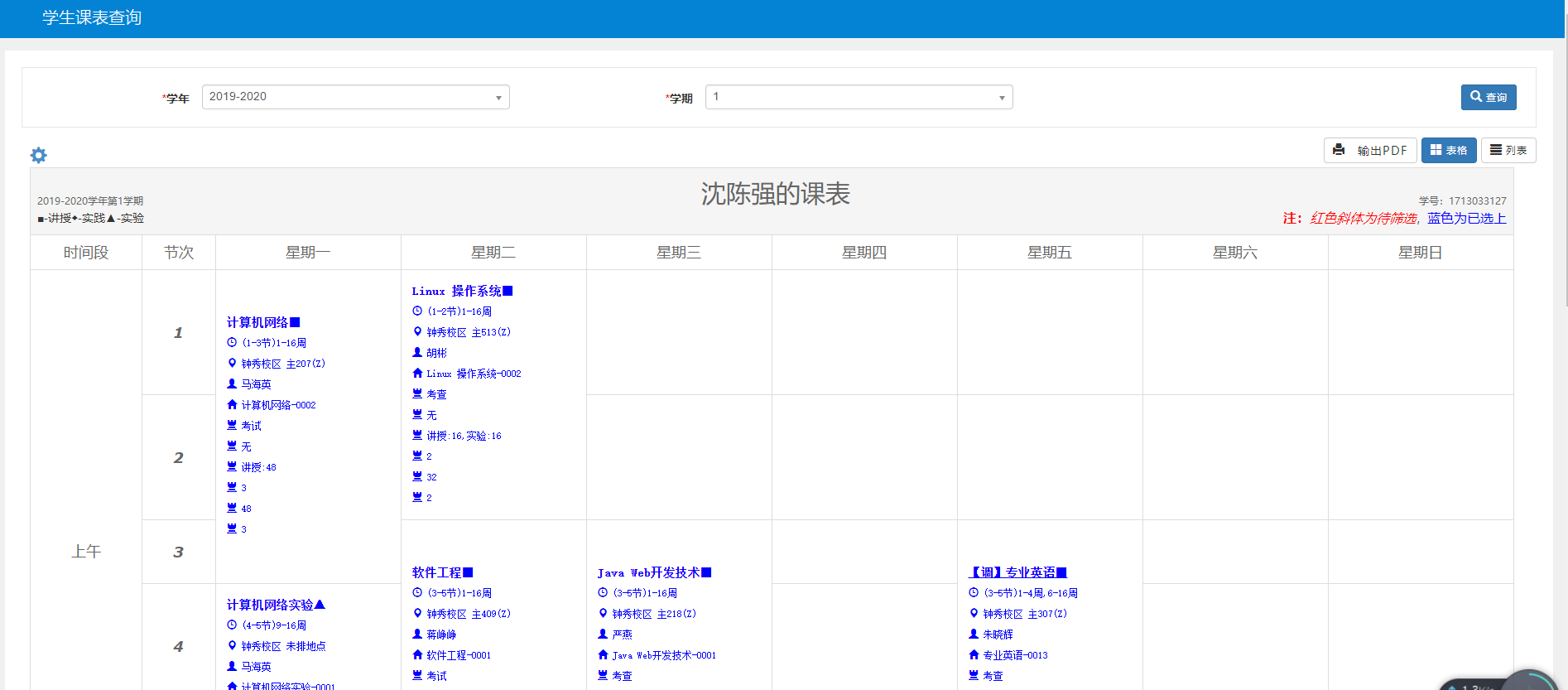The height and width of the screenshot is (690, 1568).
Task: Click home icon beside 软件工程-0001
Action: tap(417, 654)
